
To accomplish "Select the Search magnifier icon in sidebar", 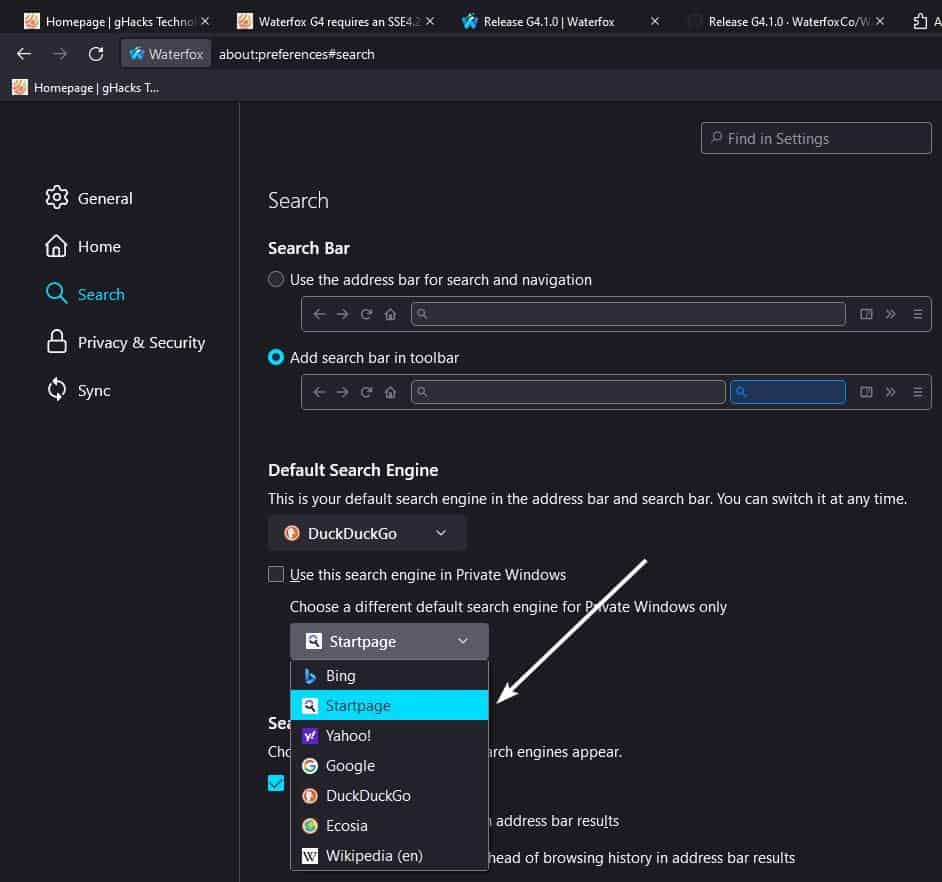I will point(58,294).
